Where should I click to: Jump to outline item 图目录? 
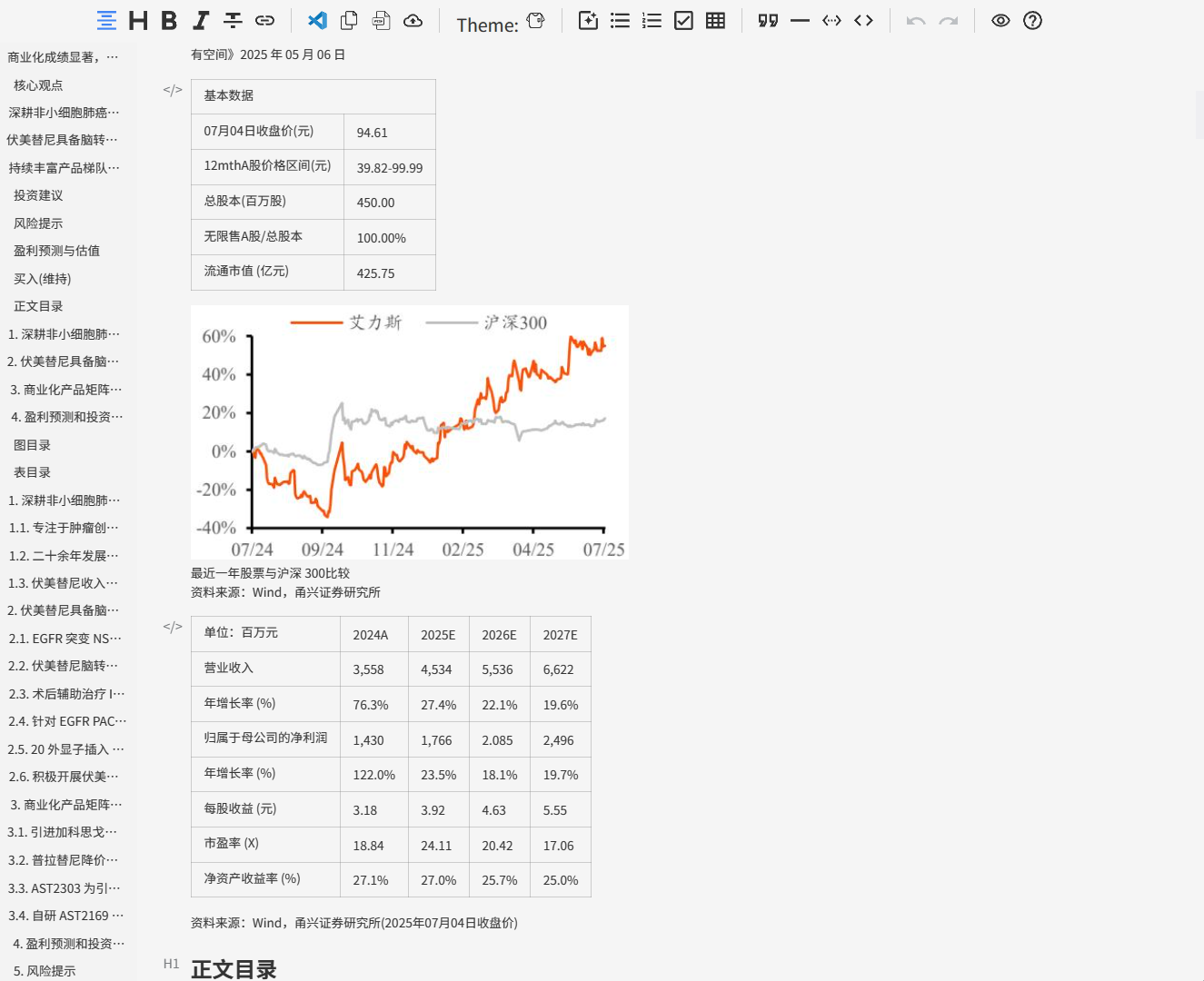click(x=32, y=445)
